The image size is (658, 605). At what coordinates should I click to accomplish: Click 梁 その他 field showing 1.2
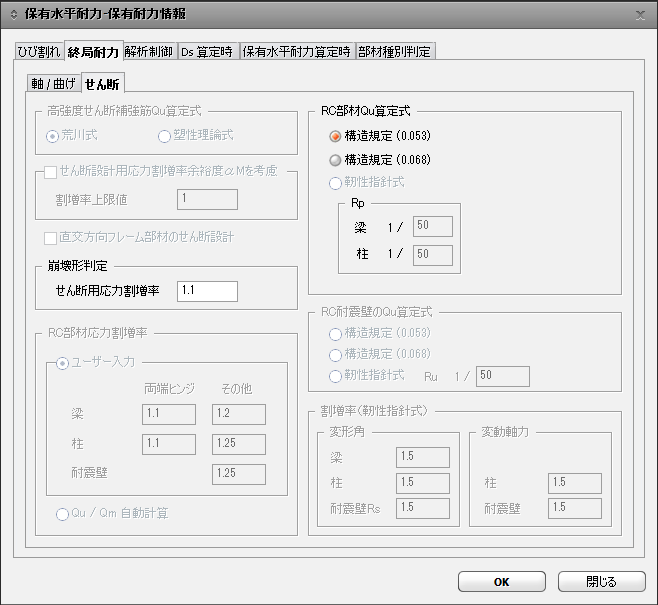[x=239, y=415]
